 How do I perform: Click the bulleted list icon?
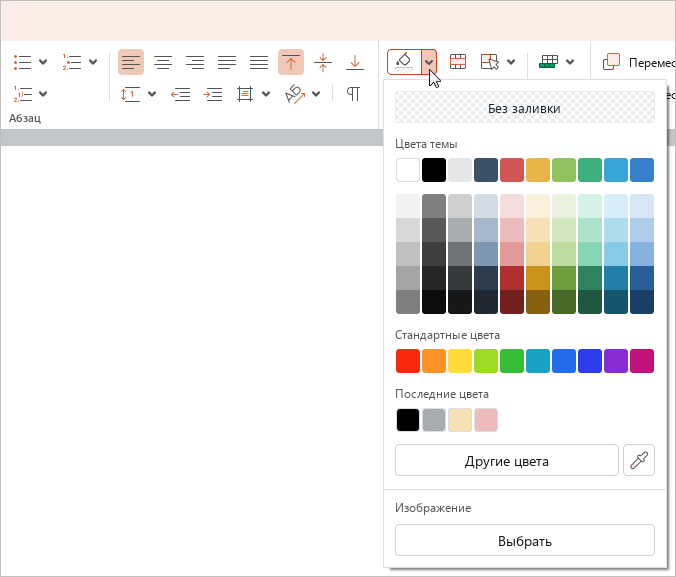[x=22, y=62]
